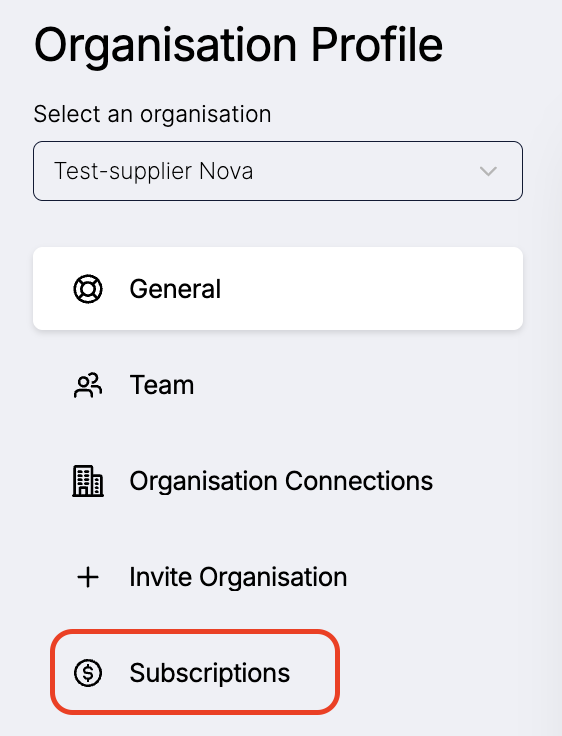Choose Invite Organisation
The image size is (562, 736).
pos(278,577)
